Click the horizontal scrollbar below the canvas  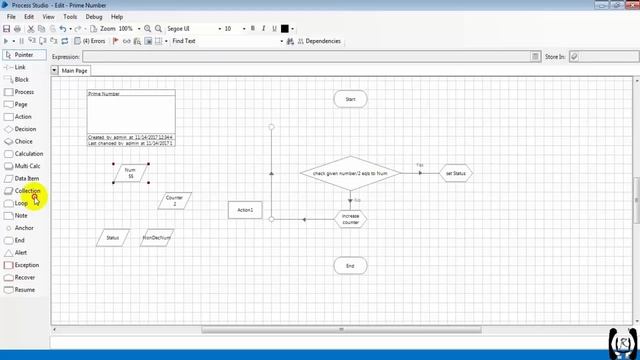[341, 329]
